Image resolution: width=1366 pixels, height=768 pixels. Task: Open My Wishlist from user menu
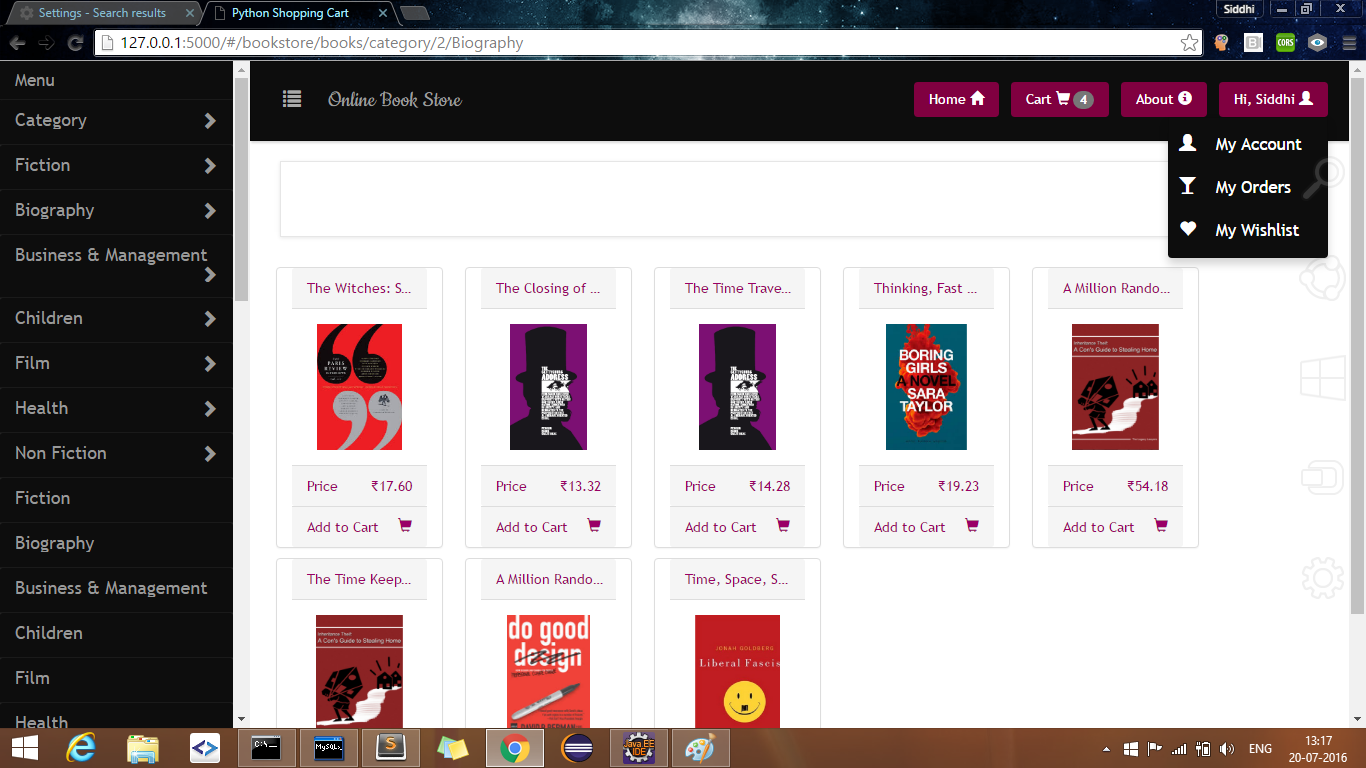coord(1247,230)
